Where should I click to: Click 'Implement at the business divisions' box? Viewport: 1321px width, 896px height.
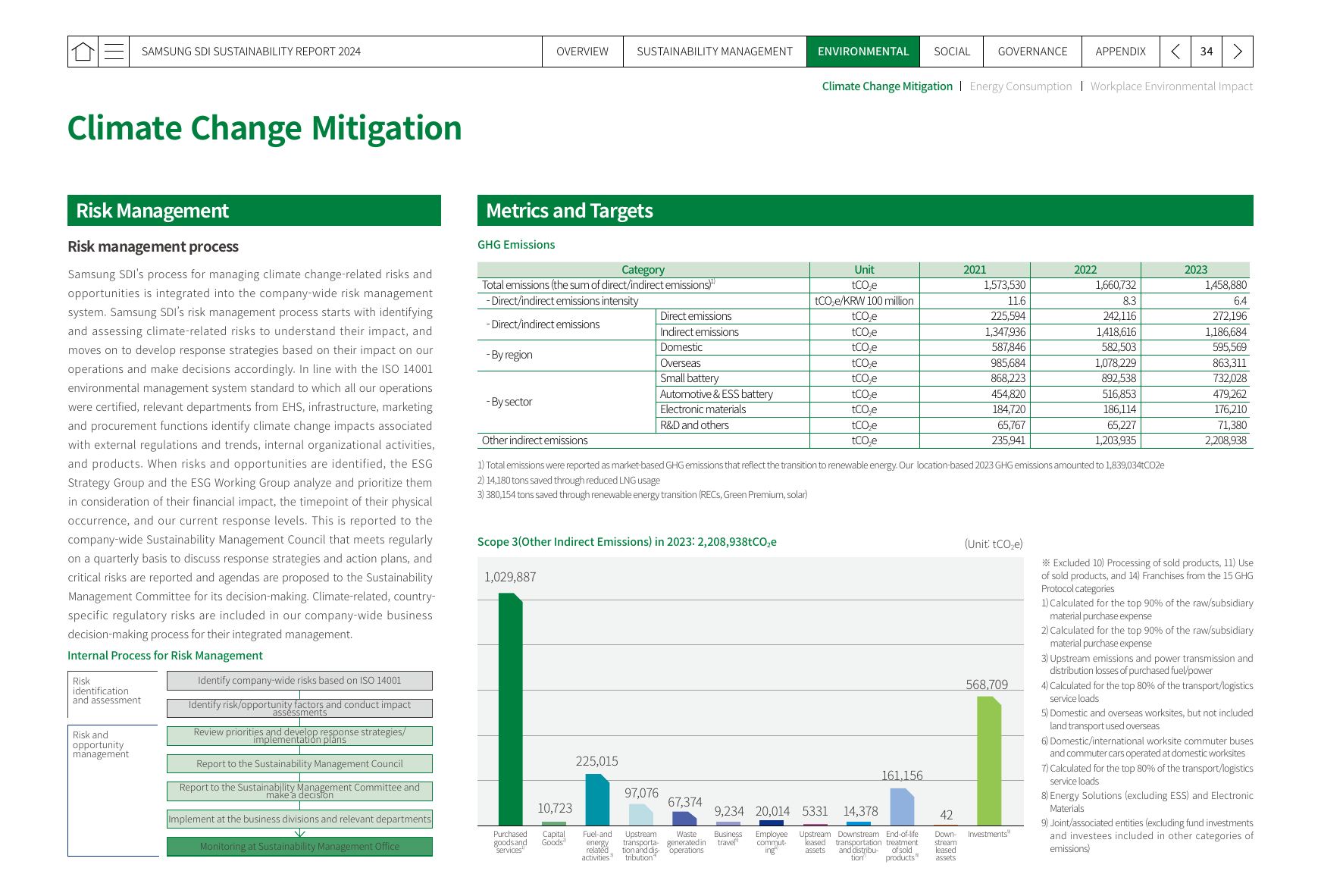pyautogui.click(x=299, y=819)
